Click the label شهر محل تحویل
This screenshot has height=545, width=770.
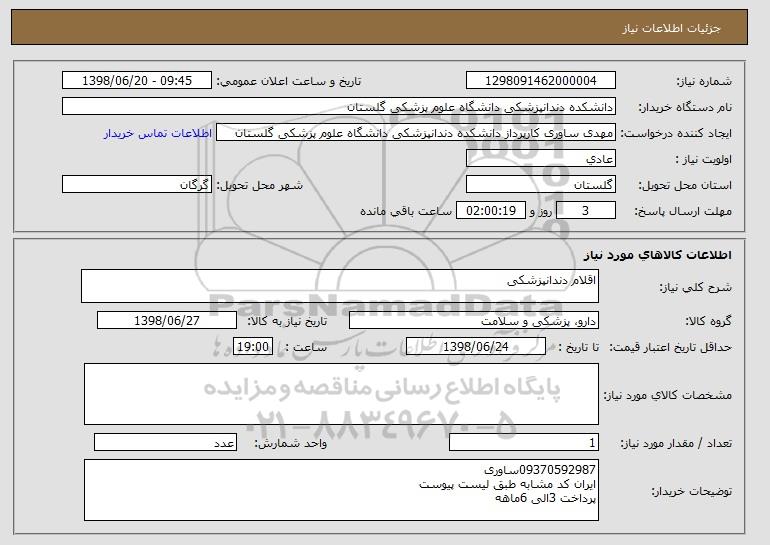[x=260, y=185]
